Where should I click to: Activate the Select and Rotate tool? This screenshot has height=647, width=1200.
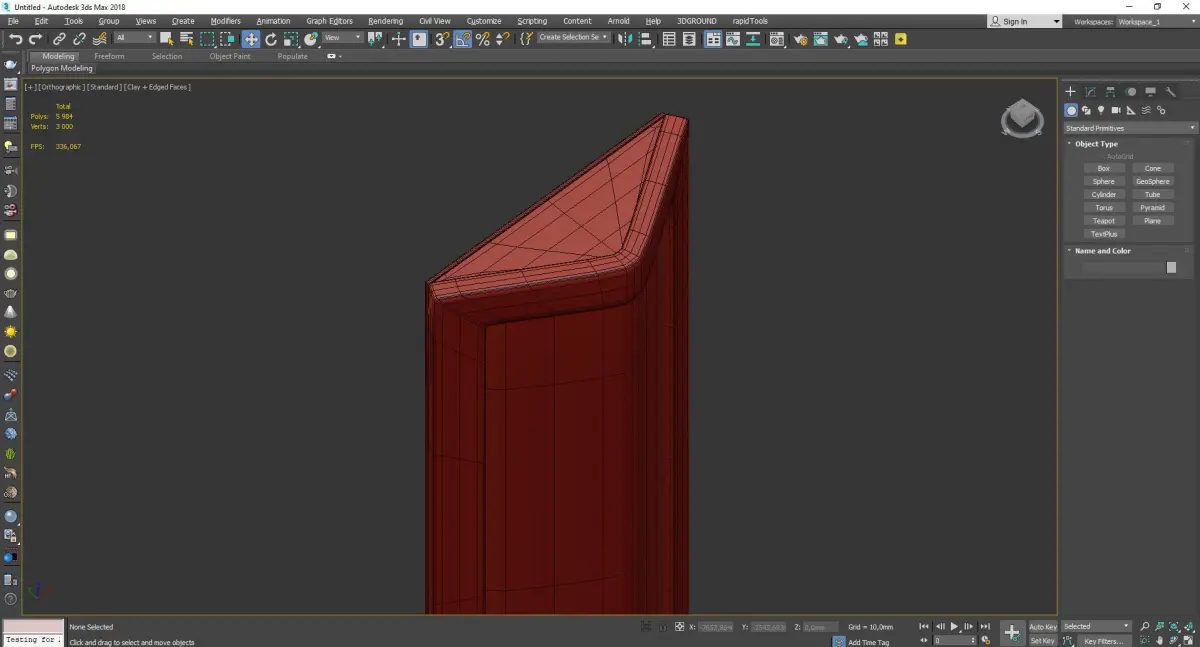pyautogui.click(x=271, y=39)
